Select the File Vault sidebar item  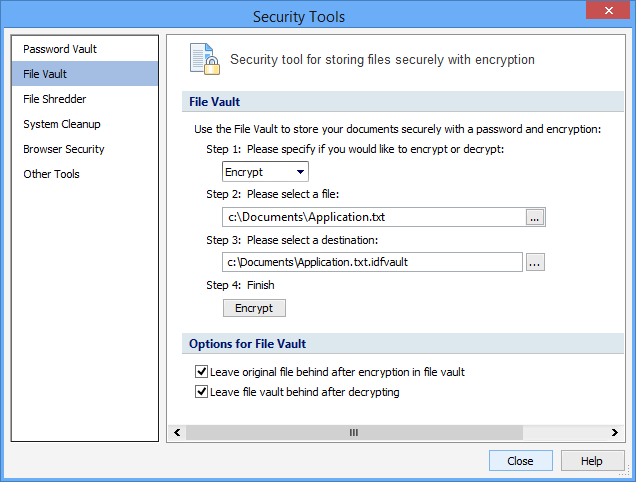click(46, 74)
